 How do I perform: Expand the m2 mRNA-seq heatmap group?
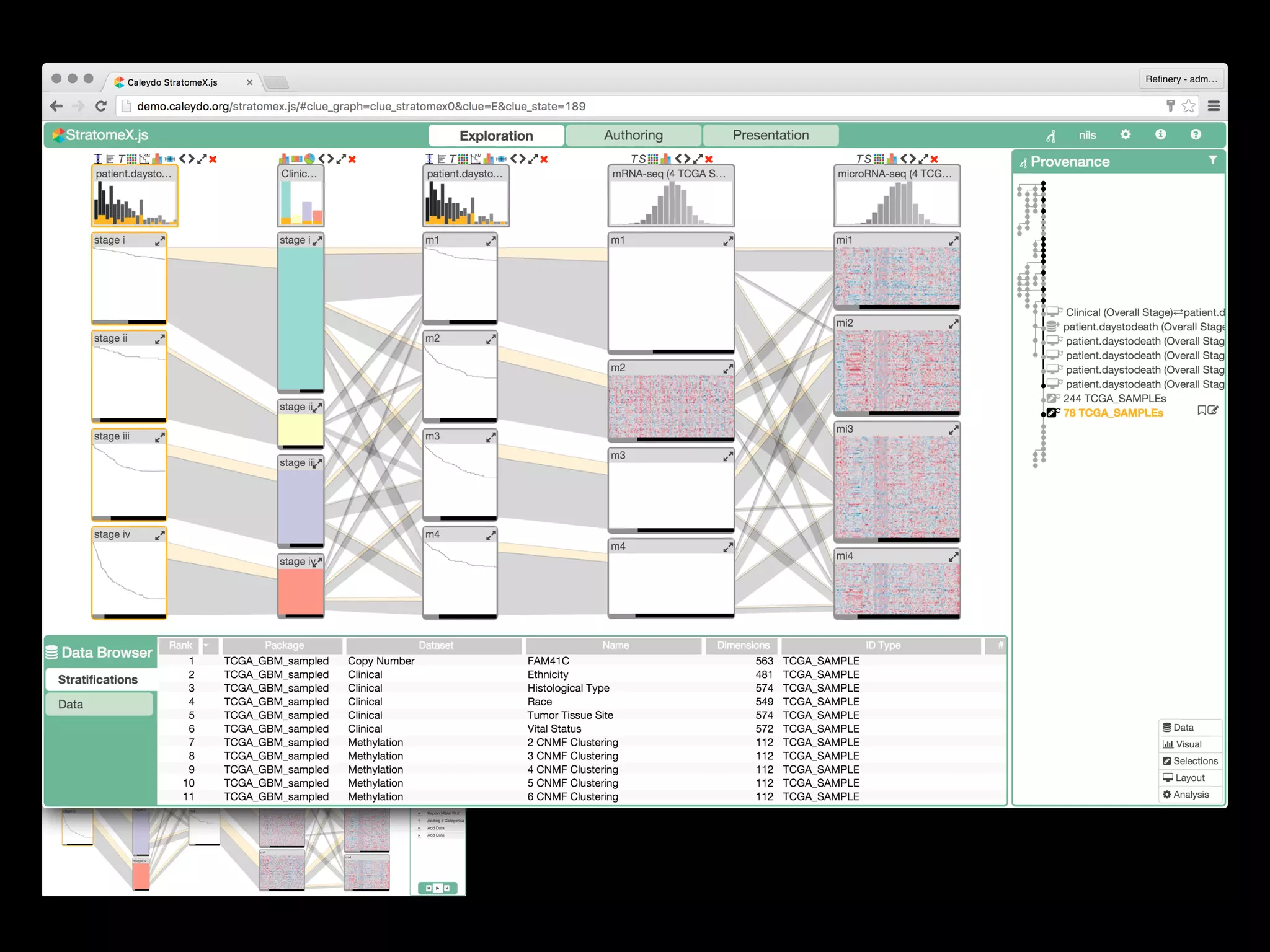[728, 369]
